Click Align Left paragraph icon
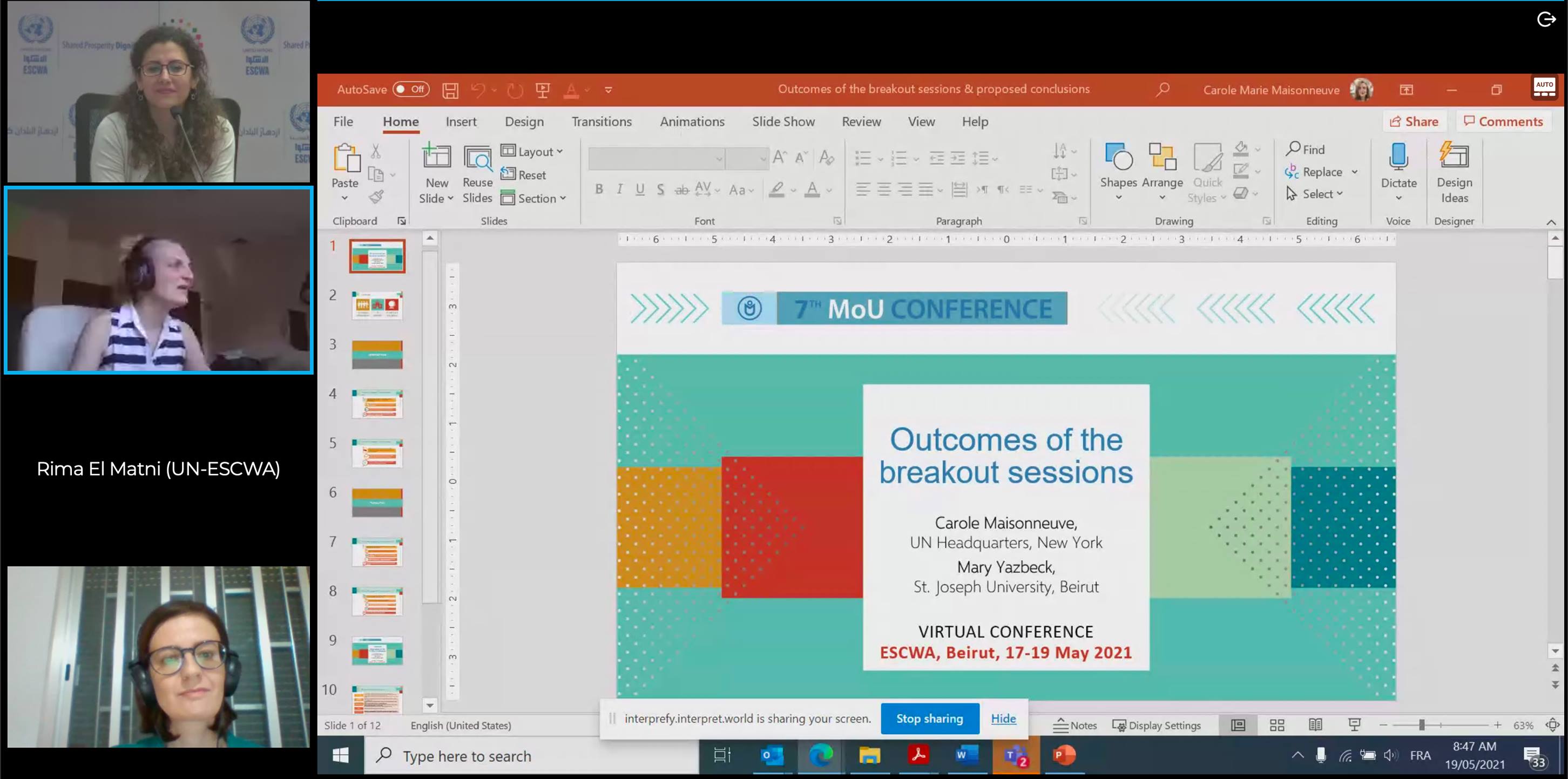Image resolution: width=1568 pixels, height=779 pixels. 862,189
